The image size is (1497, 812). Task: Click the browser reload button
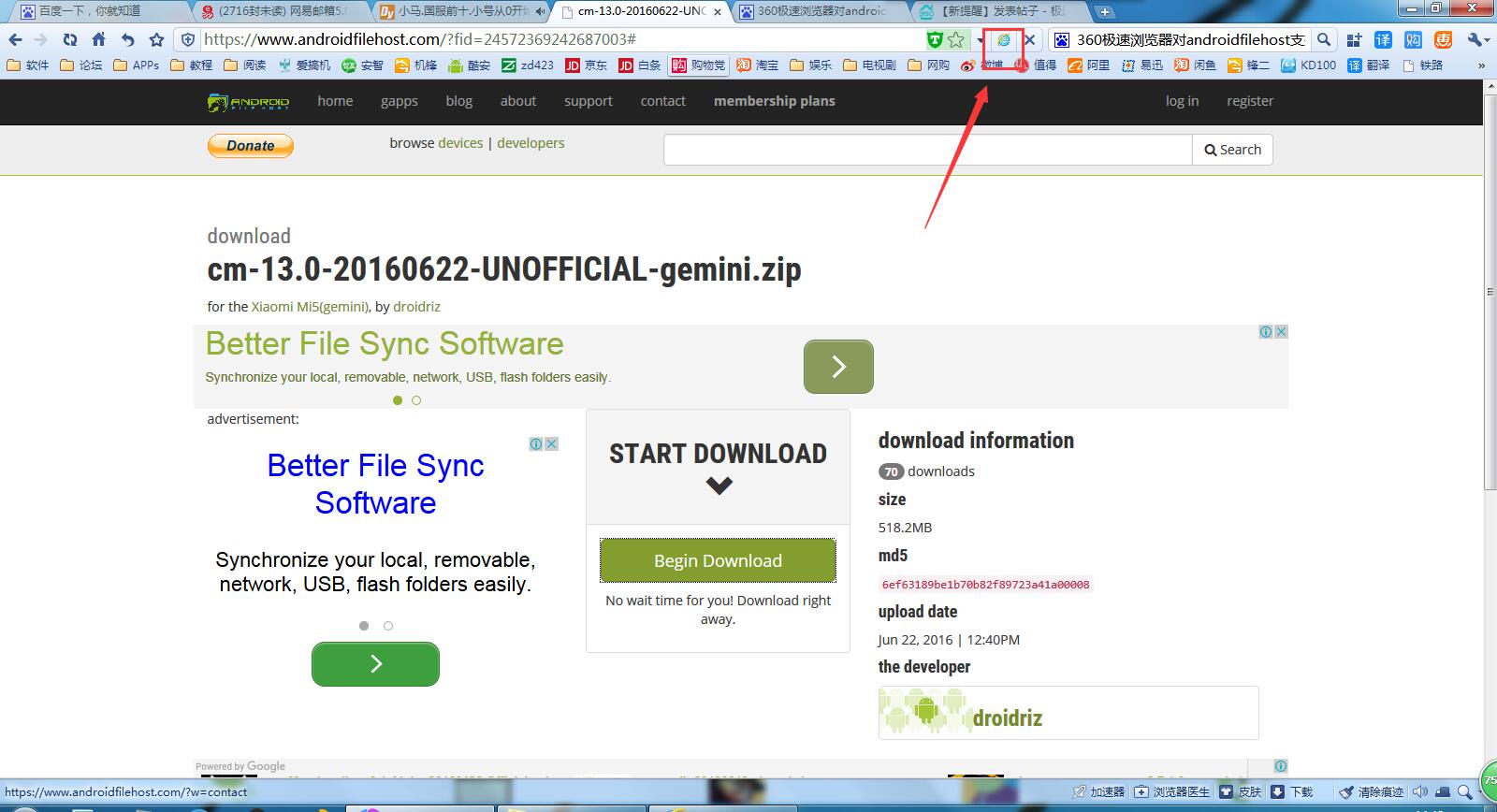point(70,39)
